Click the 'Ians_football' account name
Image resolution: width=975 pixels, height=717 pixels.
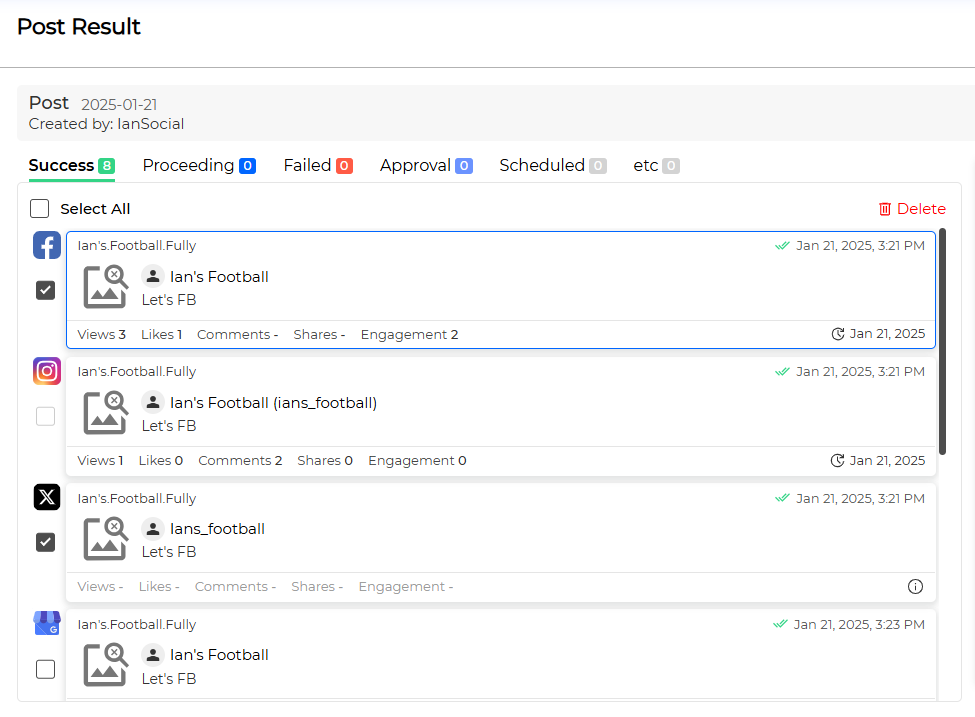point(217,529)
